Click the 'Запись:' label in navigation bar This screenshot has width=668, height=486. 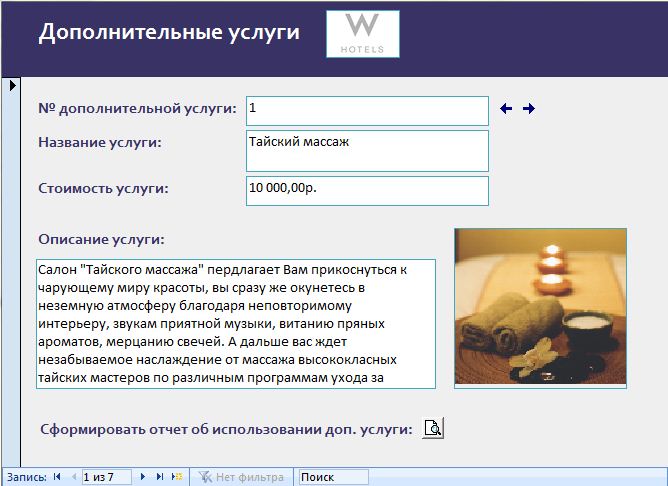pos(27,477)
